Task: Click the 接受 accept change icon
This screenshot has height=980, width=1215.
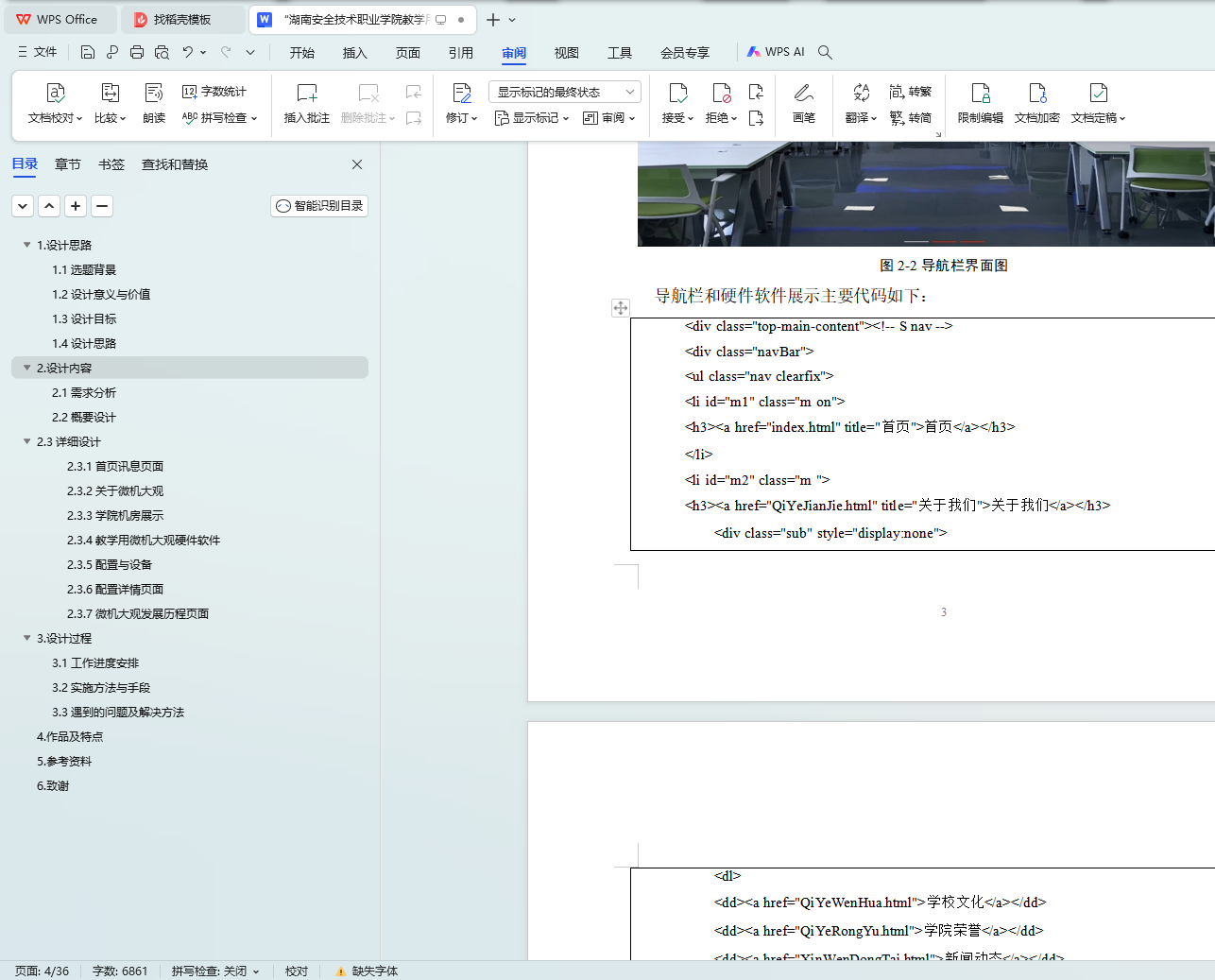Action: point(677,93)
